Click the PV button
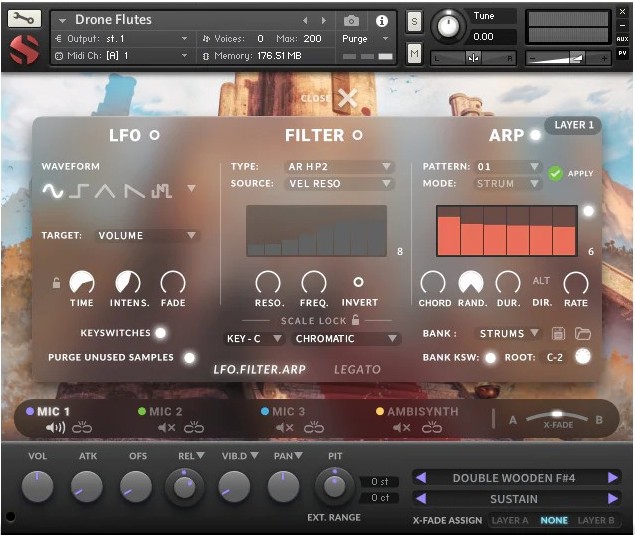This screenshot has height=535, width=635. click(x=622, y=53)
